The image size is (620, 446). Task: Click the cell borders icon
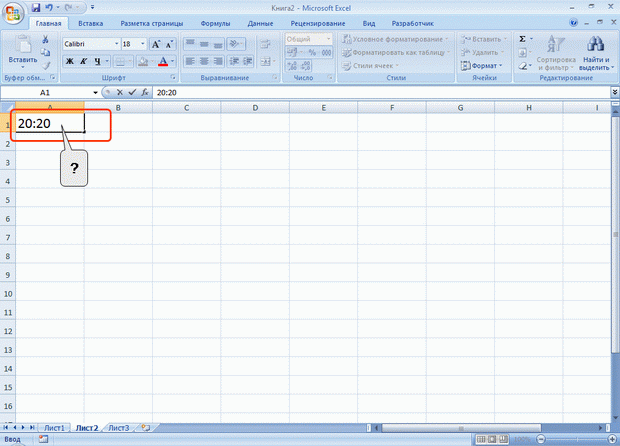tap(120, 61)
